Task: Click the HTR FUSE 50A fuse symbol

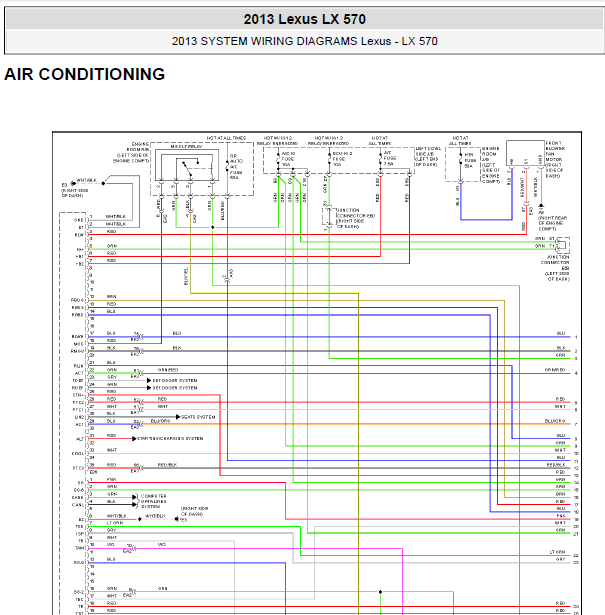Action: pos(461,159)
